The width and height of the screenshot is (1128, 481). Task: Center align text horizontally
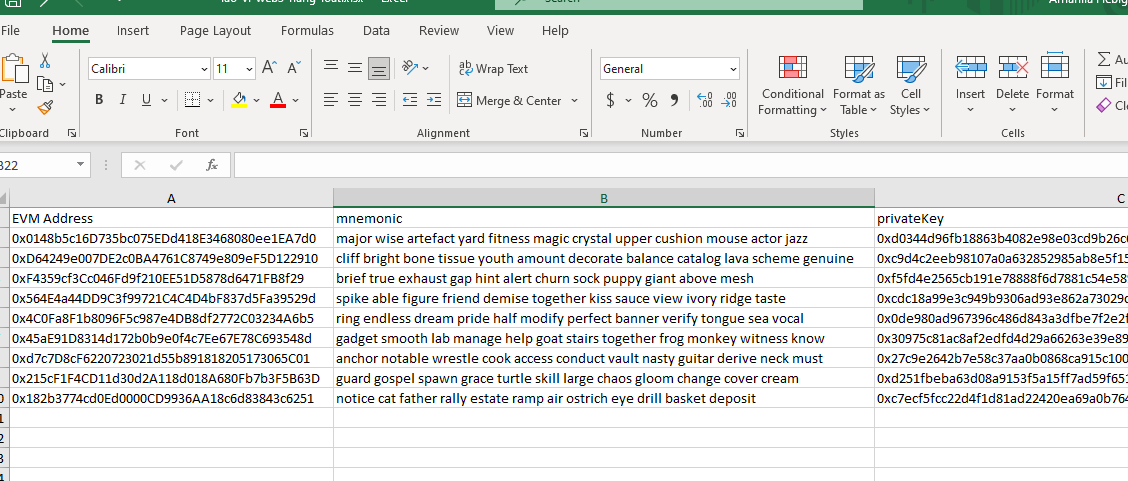(355, 100)
